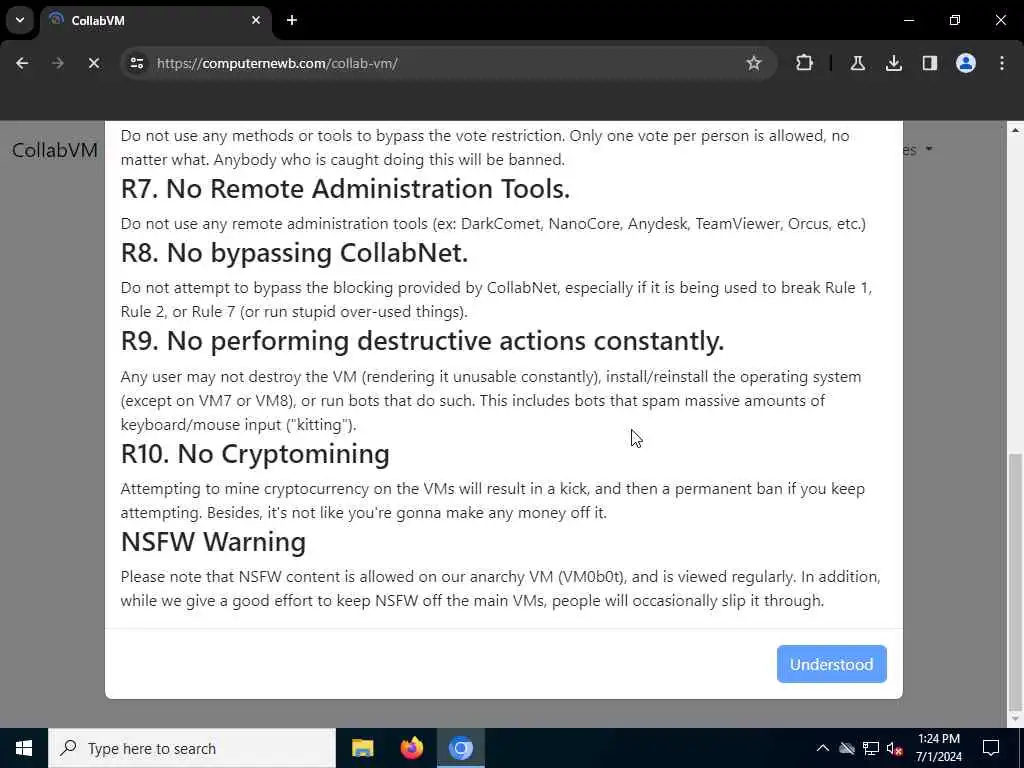Go back to the previous page

22,63
